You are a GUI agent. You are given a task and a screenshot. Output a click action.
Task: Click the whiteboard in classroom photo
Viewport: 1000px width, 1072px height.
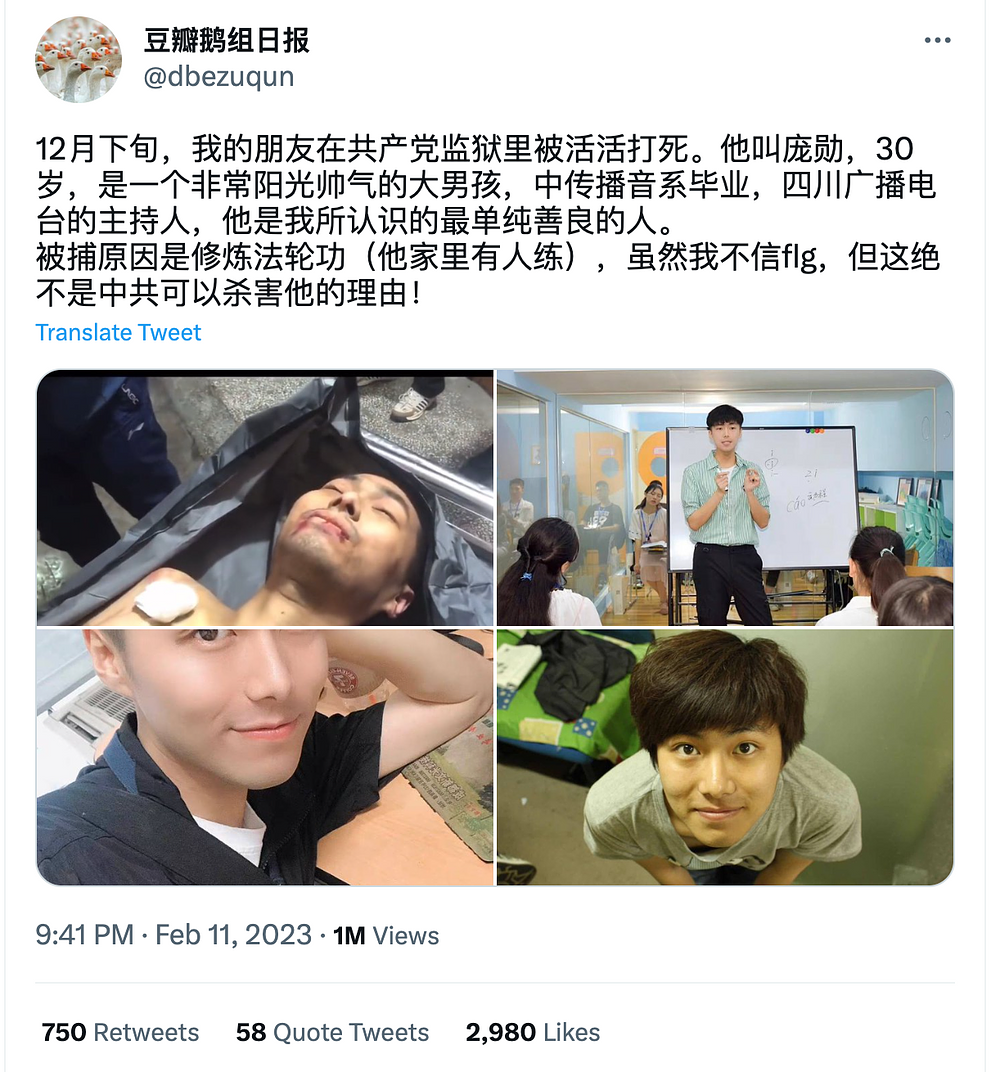coord(761,498)
